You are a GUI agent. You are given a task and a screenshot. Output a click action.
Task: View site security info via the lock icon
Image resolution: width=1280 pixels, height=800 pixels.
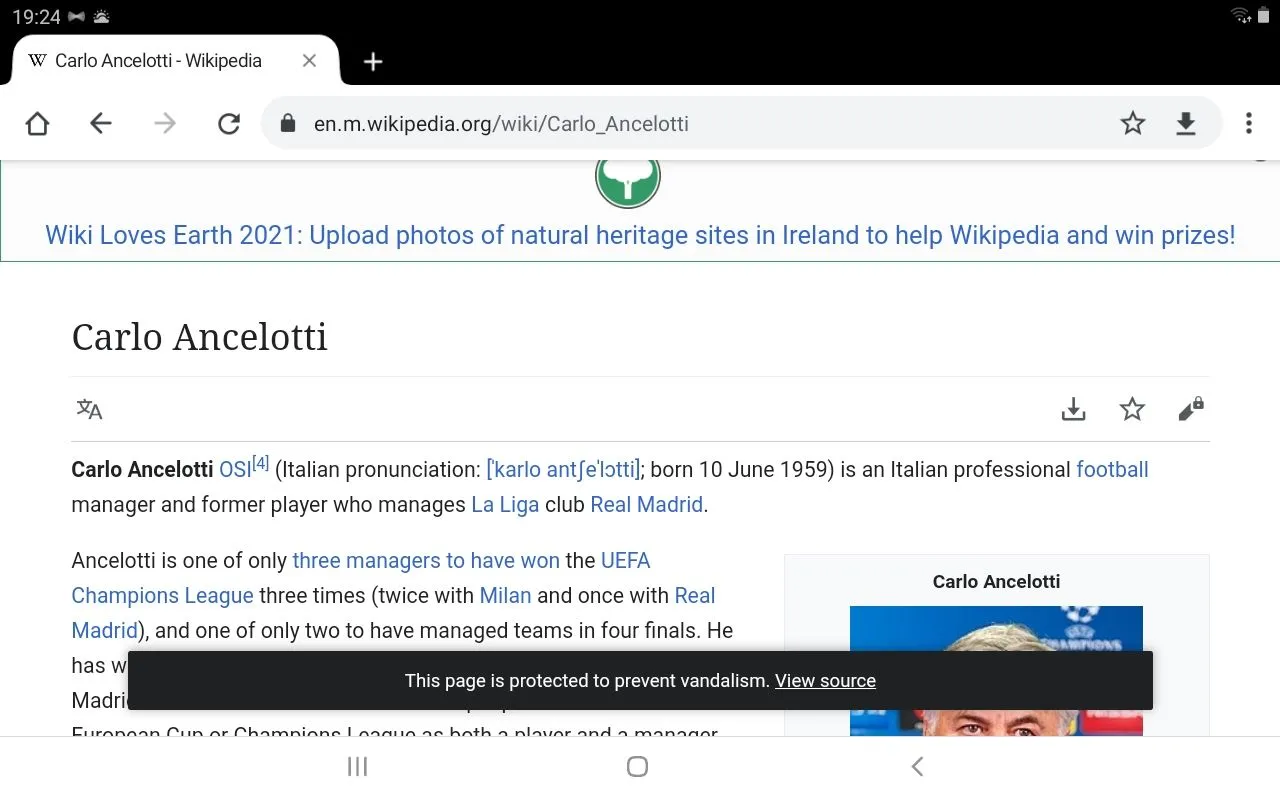coord(287,123)
